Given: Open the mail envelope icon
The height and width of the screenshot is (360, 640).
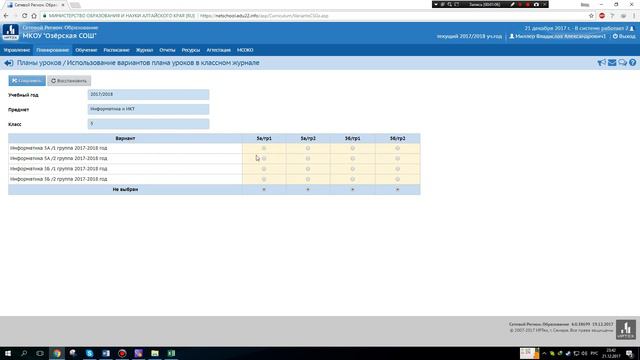Looking at the screenshot, I should 612,62.
